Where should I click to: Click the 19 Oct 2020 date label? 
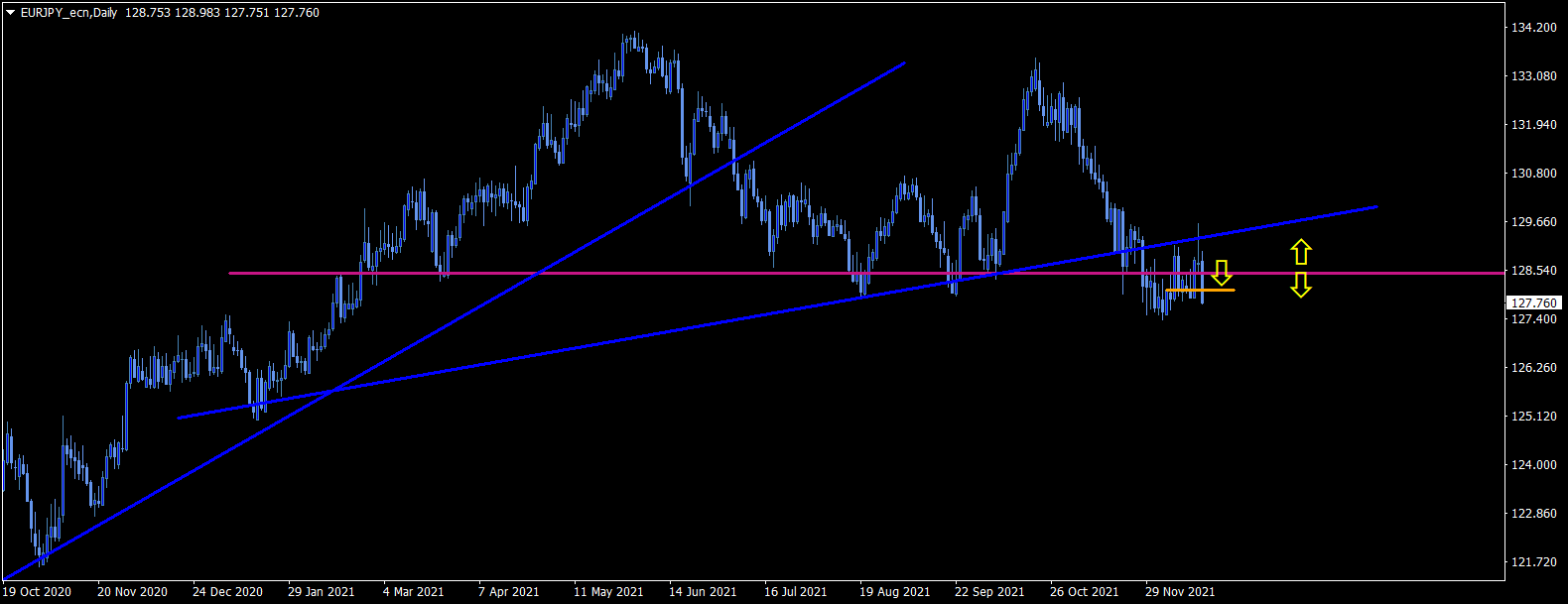pos(37,592)
